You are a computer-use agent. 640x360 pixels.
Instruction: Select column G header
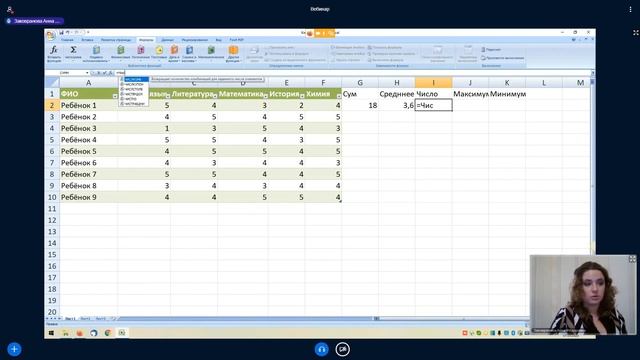click(360, 83)
